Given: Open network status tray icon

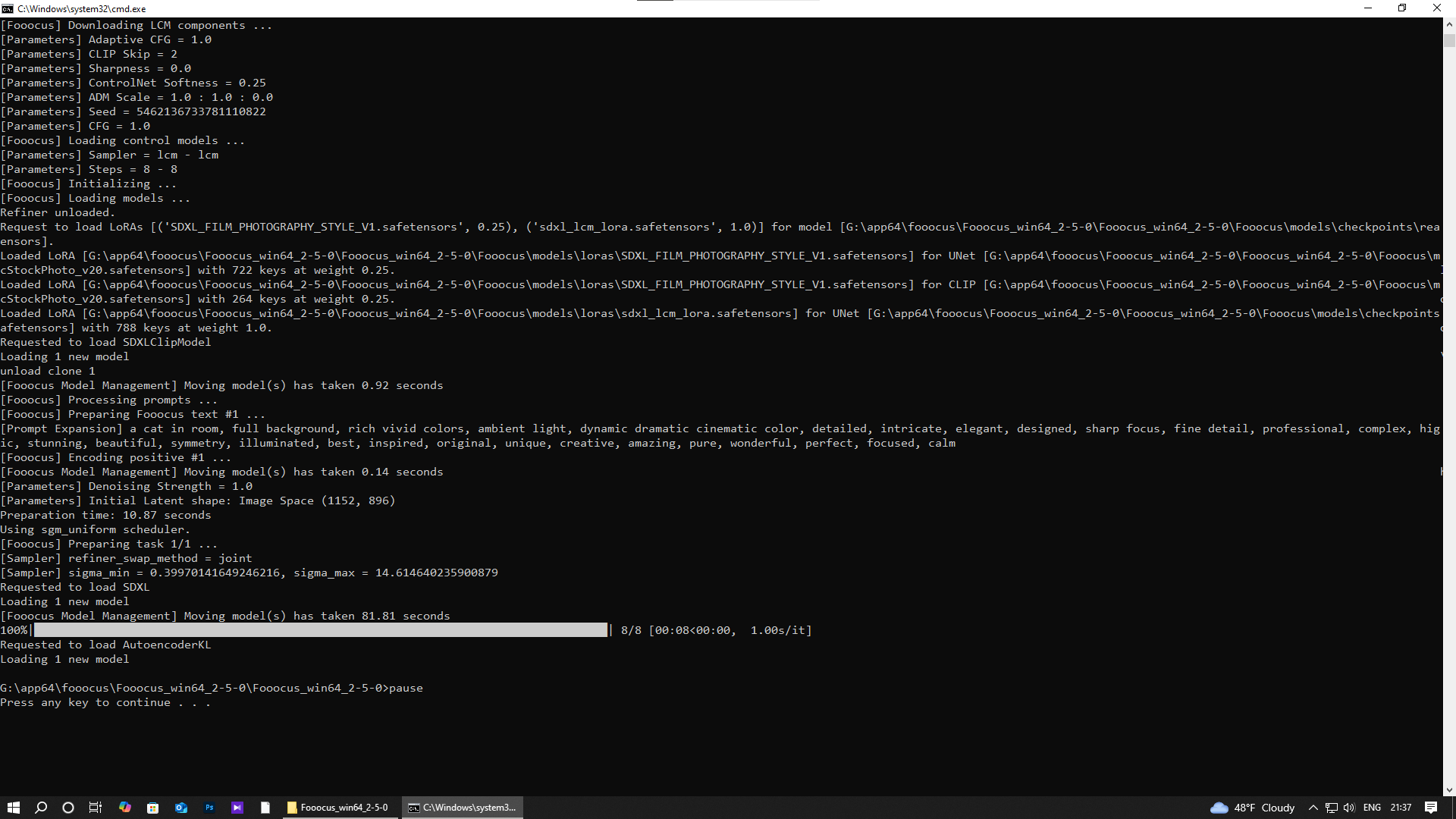Looking at the screenshot, I should click(1331, 808).
